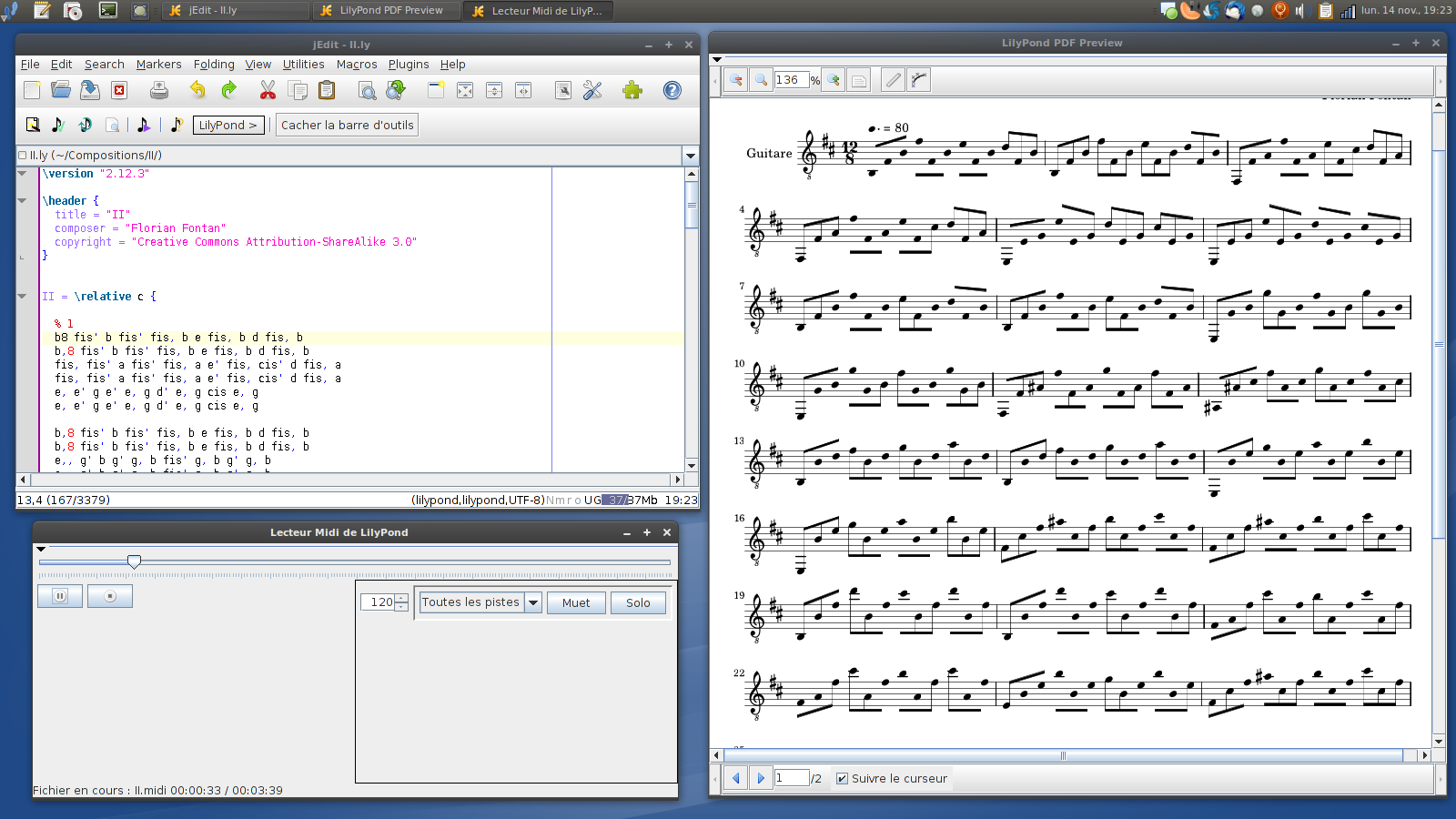
Task: Click the Print icon in jEdit toolbar
Action: pos(159,90)
